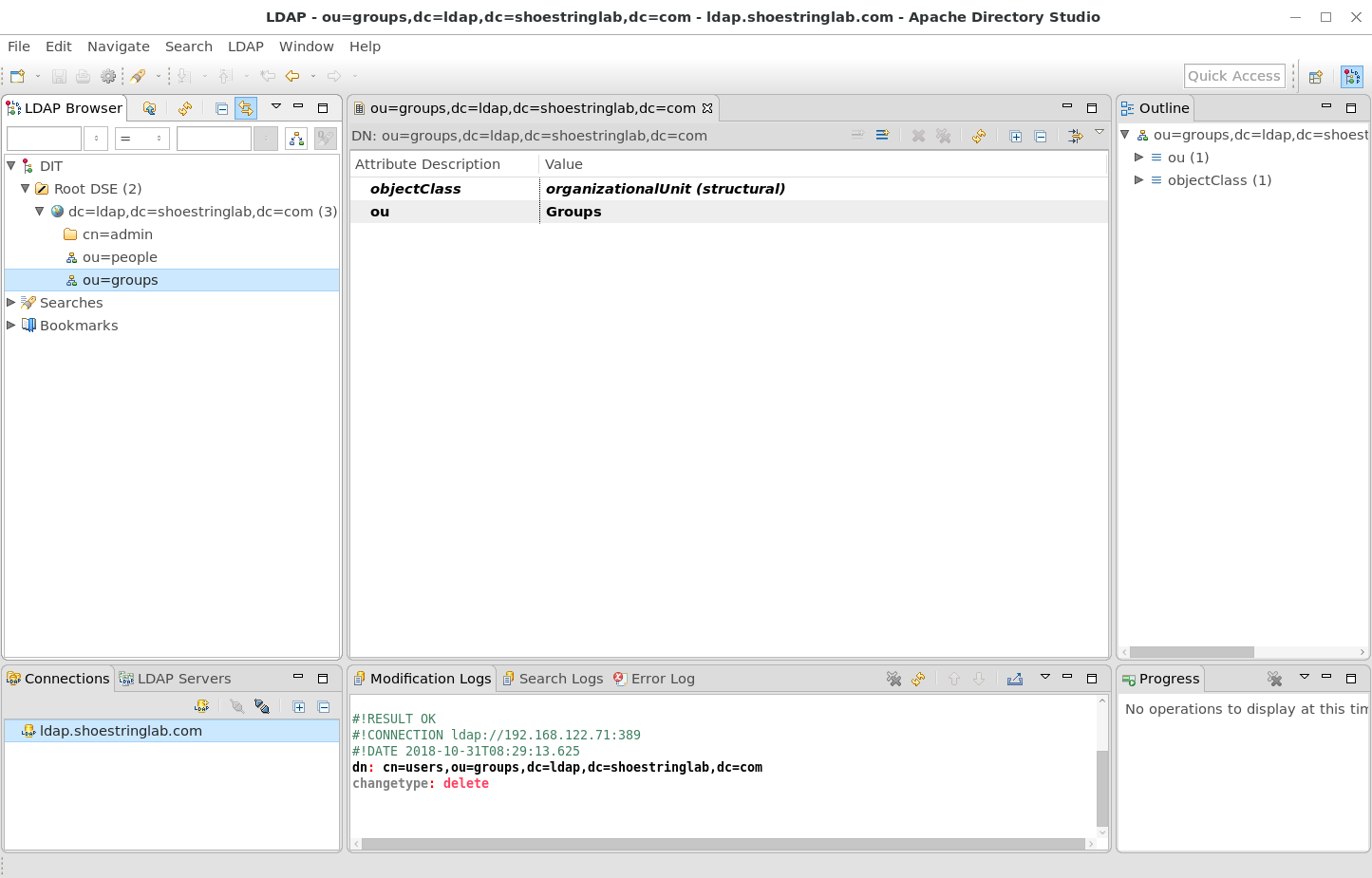
Task: Select the objectClass attribute row
Action: (729, 189)
